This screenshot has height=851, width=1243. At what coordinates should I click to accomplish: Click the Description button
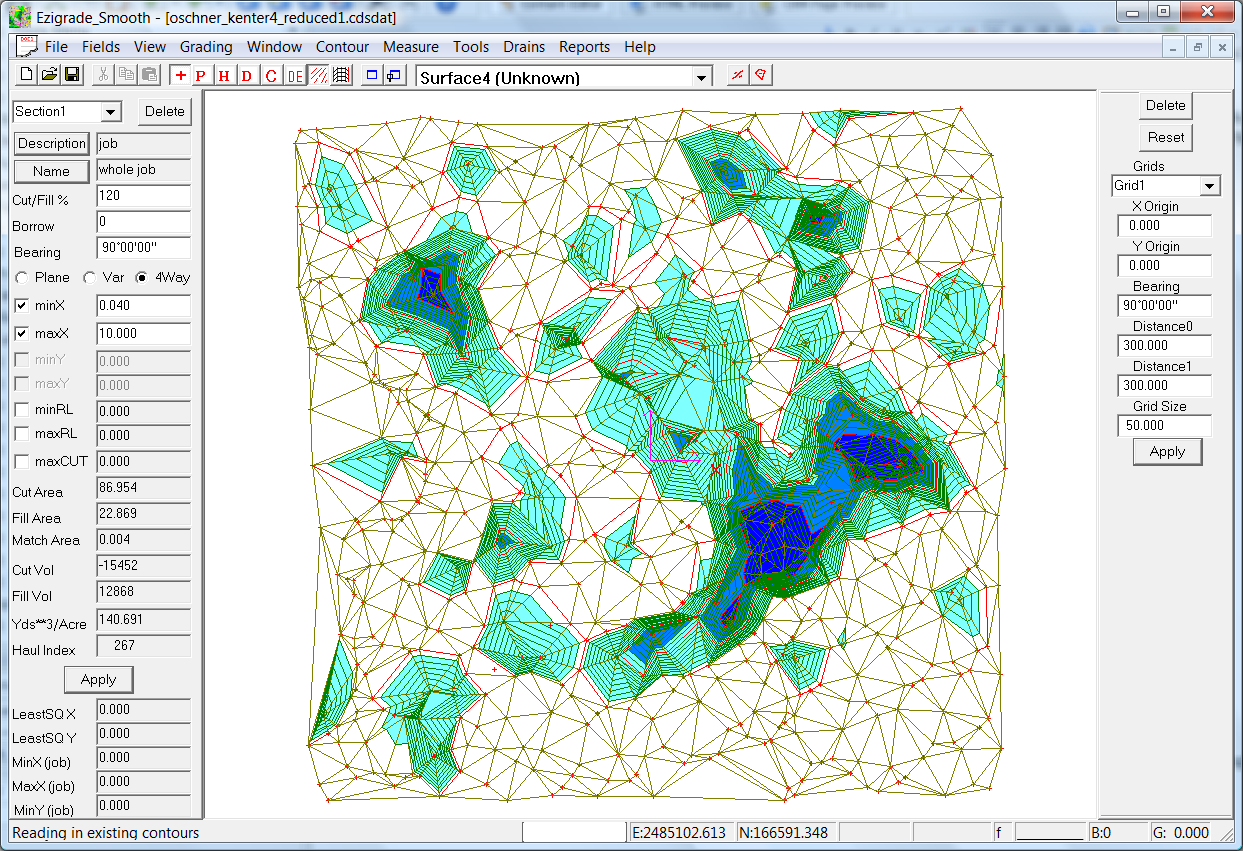tap(52, 144)
